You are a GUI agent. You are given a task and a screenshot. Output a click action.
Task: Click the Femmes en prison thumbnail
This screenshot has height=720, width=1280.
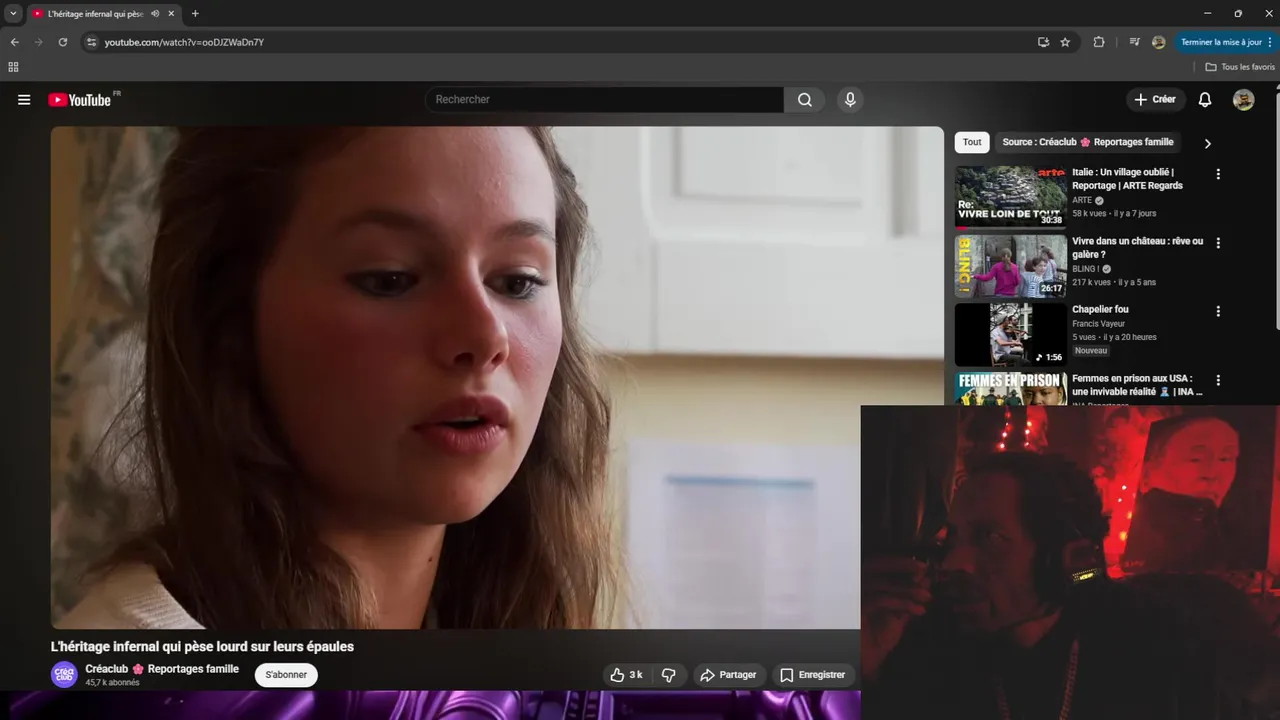[1010, 388]
